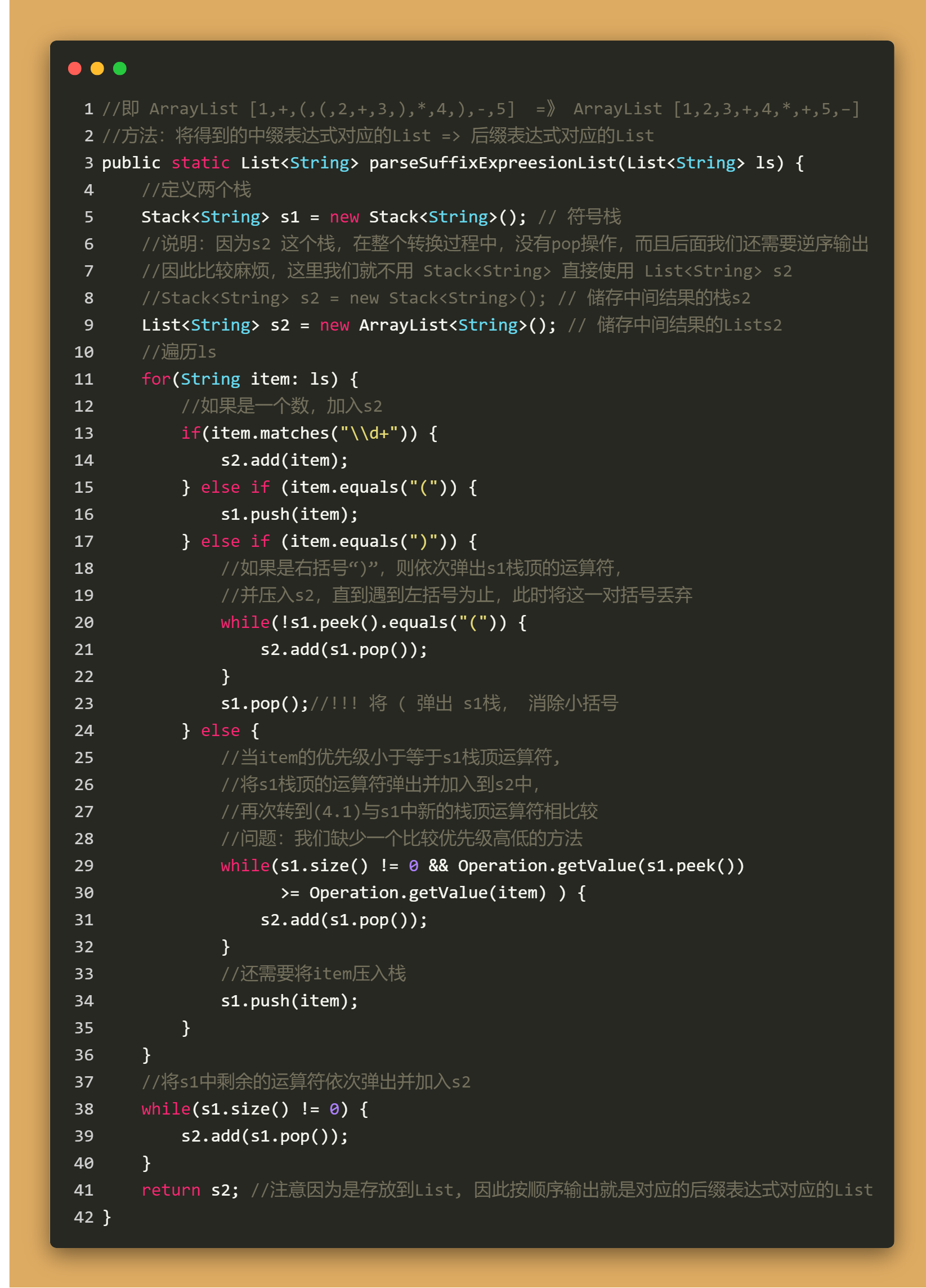This screenshot has height=1288, width=926.
Task: Click 's1' in the Stack declaration line
Action: pyautogui.click(x=289, y=217)
